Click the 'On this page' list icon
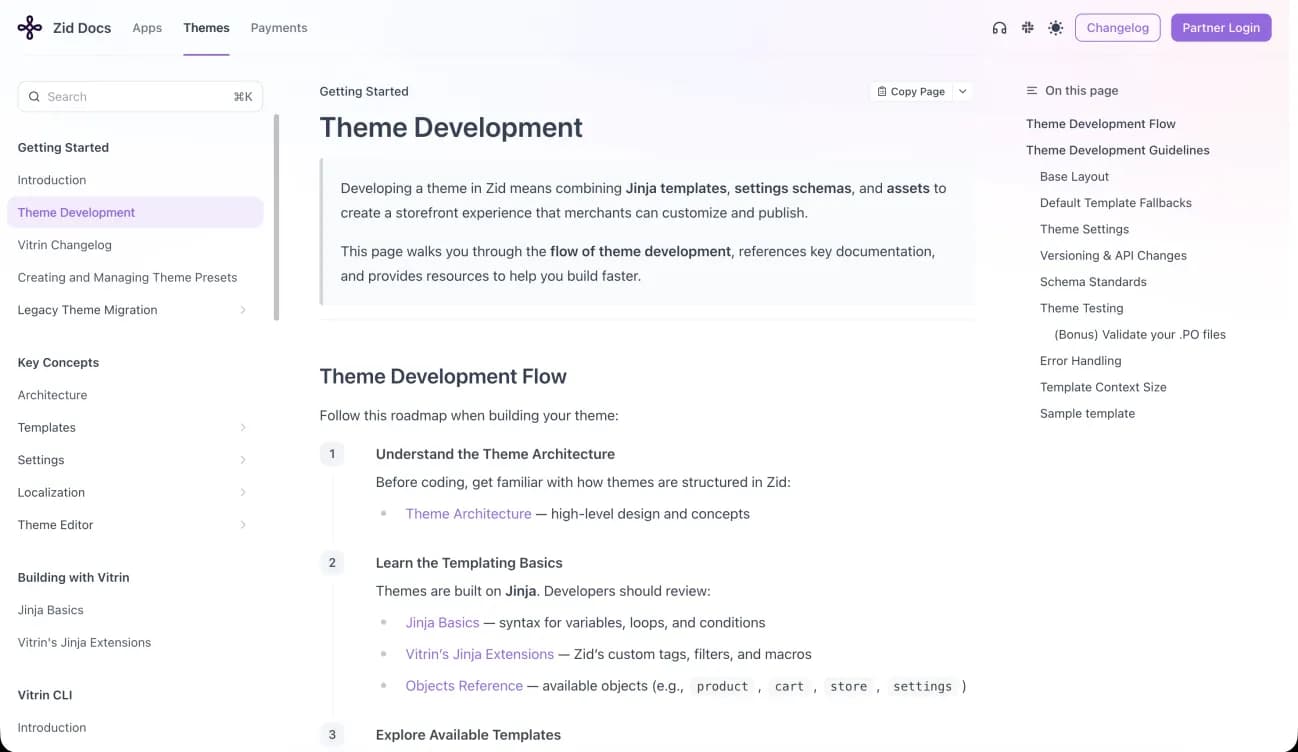 1032,91
